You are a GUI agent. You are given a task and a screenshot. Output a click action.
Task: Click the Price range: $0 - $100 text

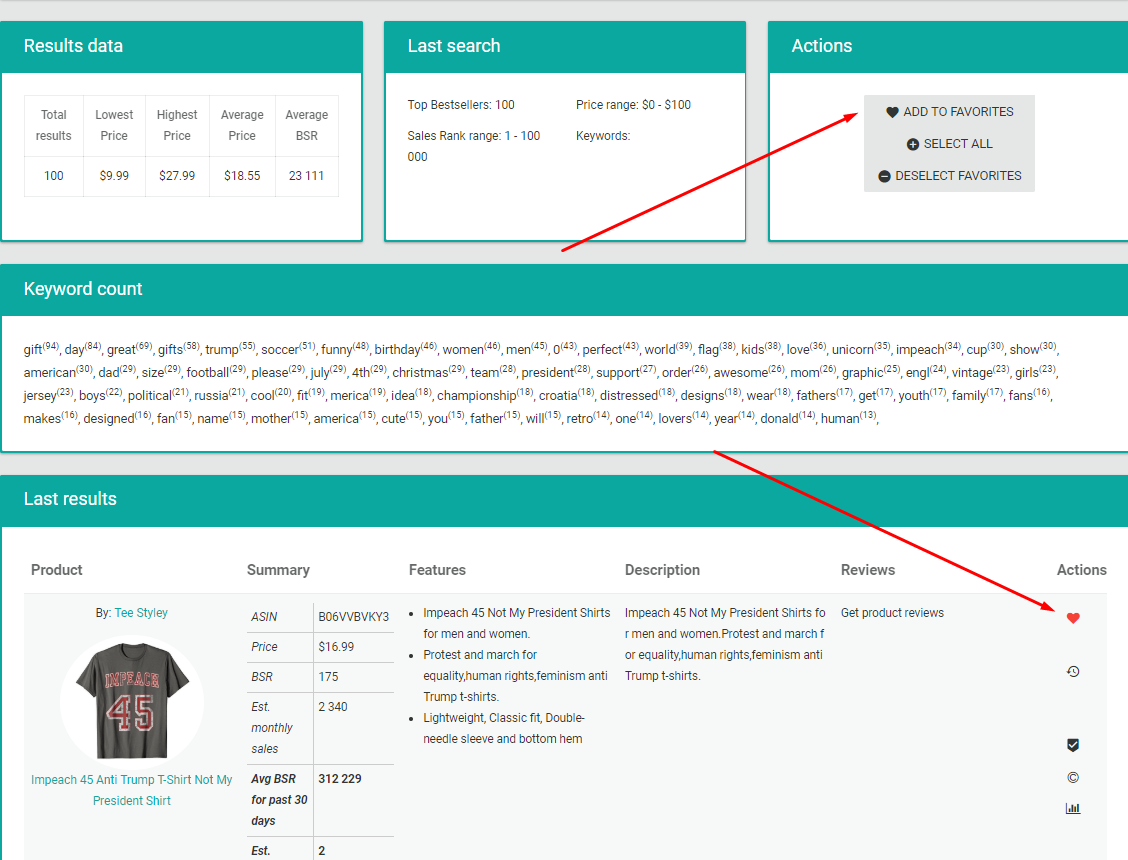[633, 105]
